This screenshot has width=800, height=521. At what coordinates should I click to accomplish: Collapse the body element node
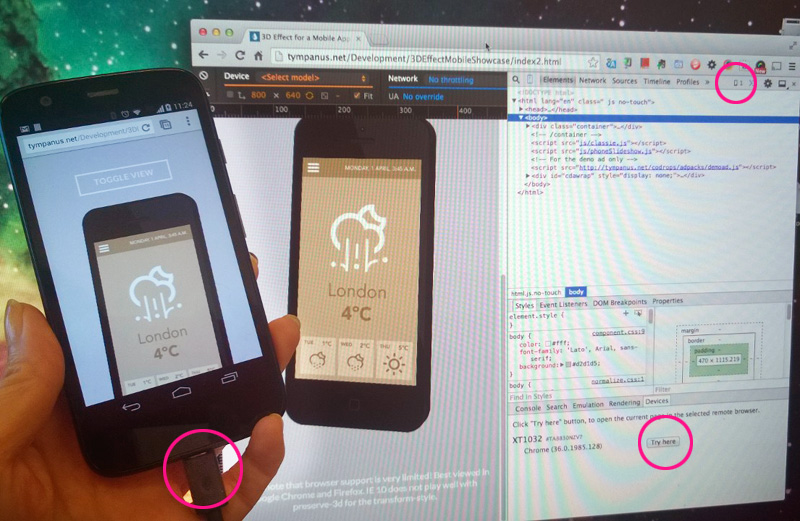click(521, 117)
